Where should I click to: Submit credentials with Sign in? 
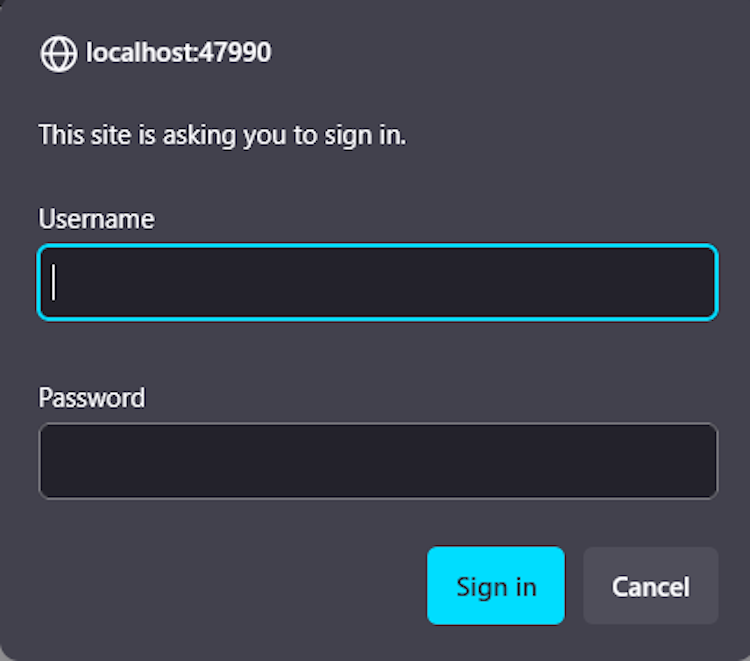click(x=495, y=586)
